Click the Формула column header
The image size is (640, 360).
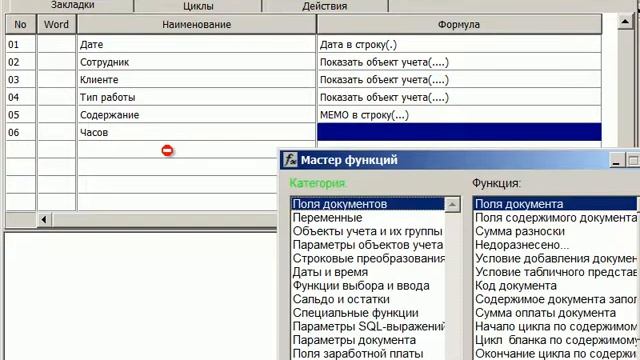click(x=459, y=24)
